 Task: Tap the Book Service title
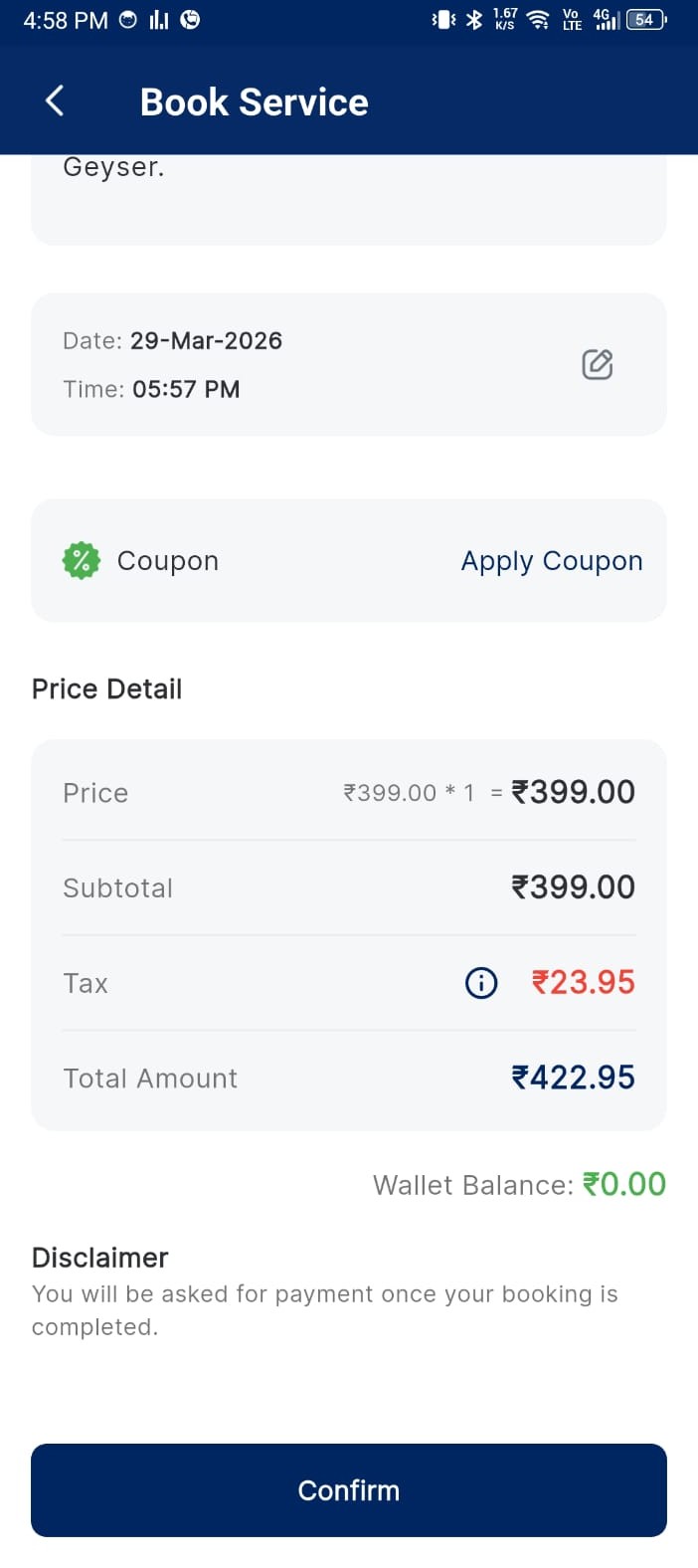click(255, 101)
